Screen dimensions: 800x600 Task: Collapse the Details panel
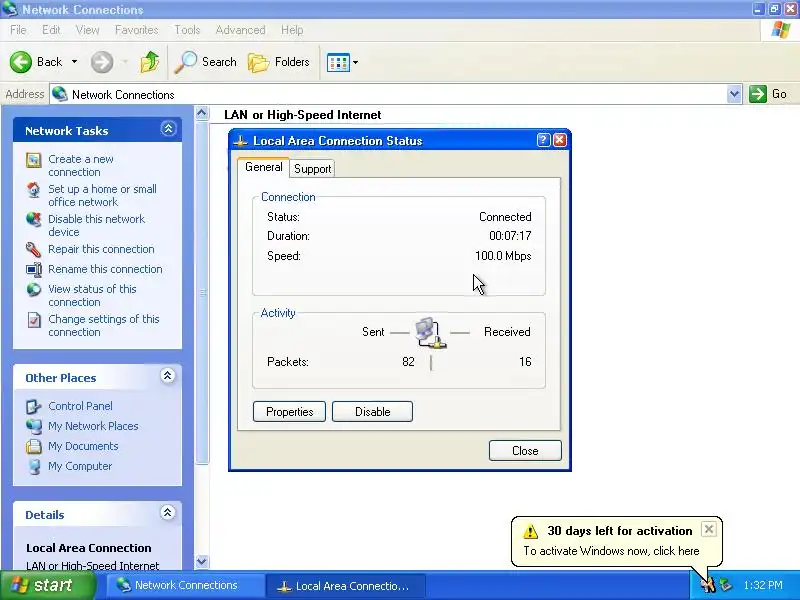(x=167, y=513)
